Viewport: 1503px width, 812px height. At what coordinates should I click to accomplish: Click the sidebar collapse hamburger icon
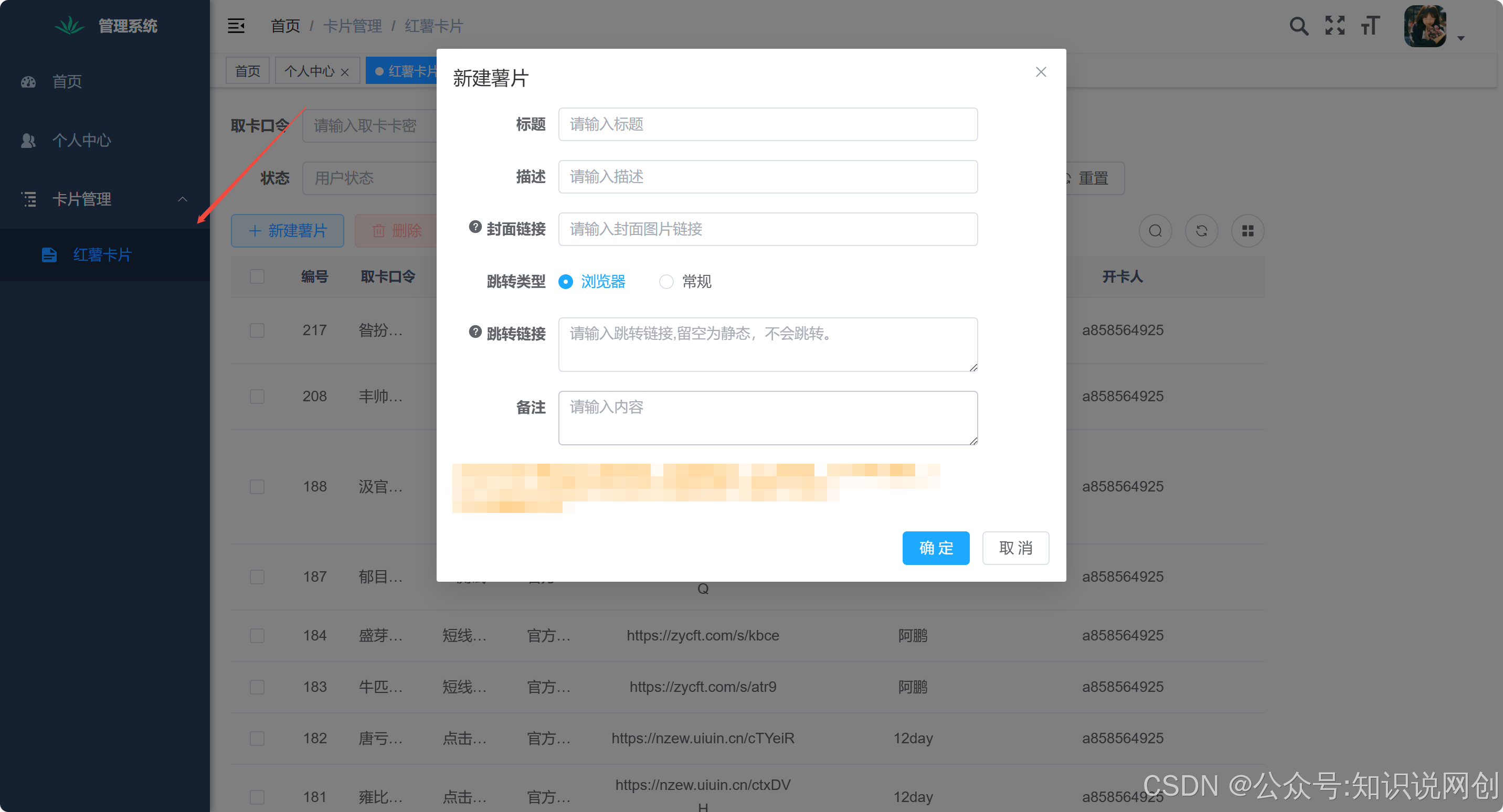[x=236, y=26]
